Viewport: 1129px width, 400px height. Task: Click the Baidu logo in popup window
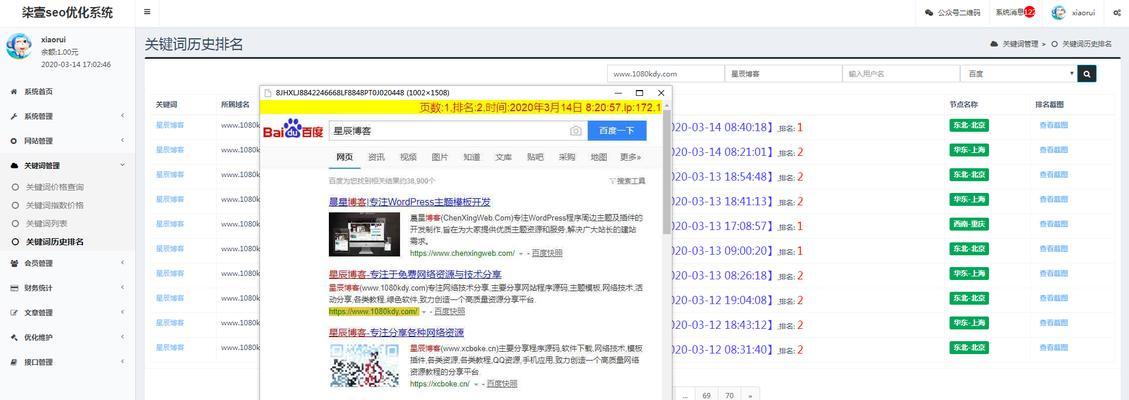tap(293, 129)
